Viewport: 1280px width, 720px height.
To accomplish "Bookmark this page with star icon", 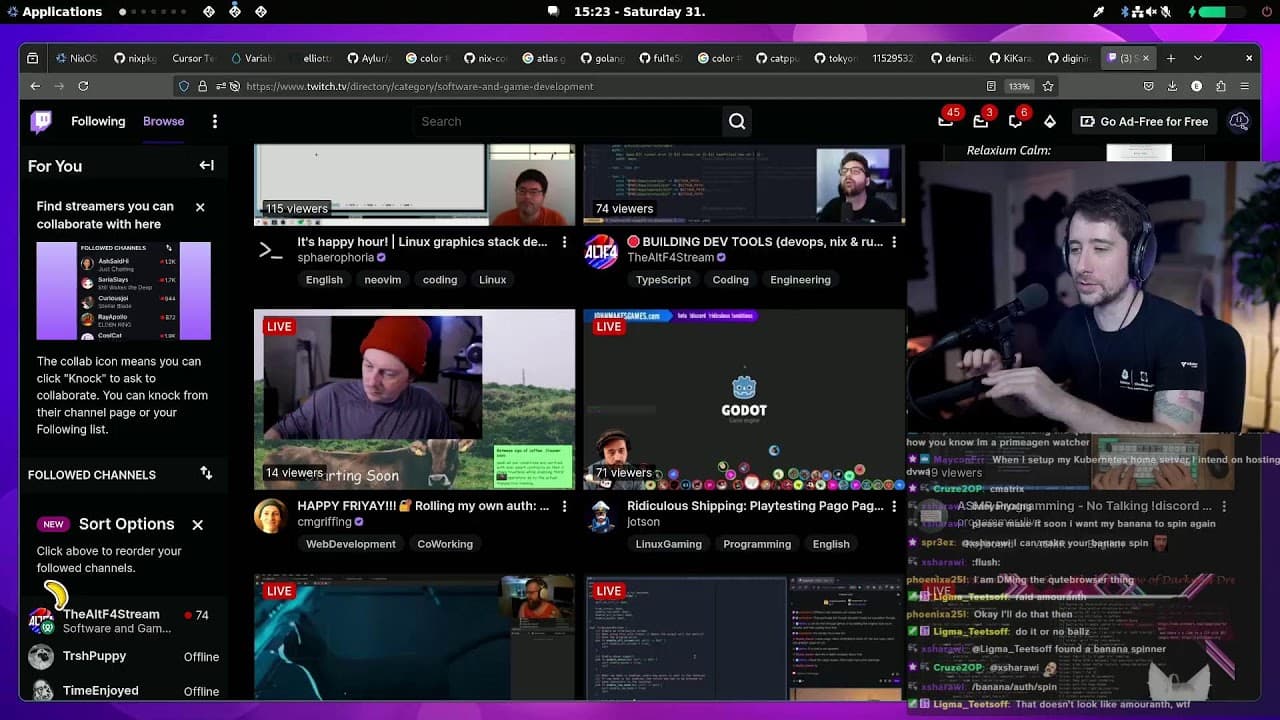I will point(1047,86).
